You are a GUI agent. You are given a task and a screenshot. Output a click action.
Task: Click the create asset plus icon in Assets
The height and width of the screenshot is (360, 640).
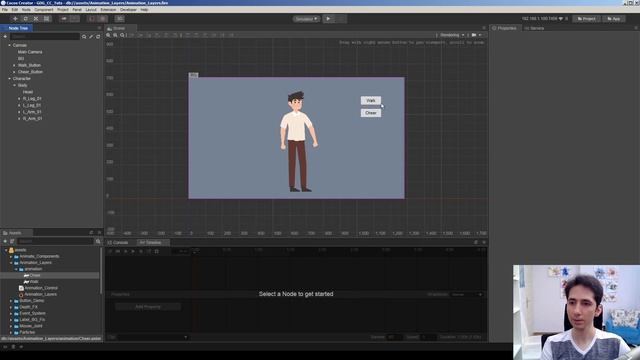tap(5, 241)
